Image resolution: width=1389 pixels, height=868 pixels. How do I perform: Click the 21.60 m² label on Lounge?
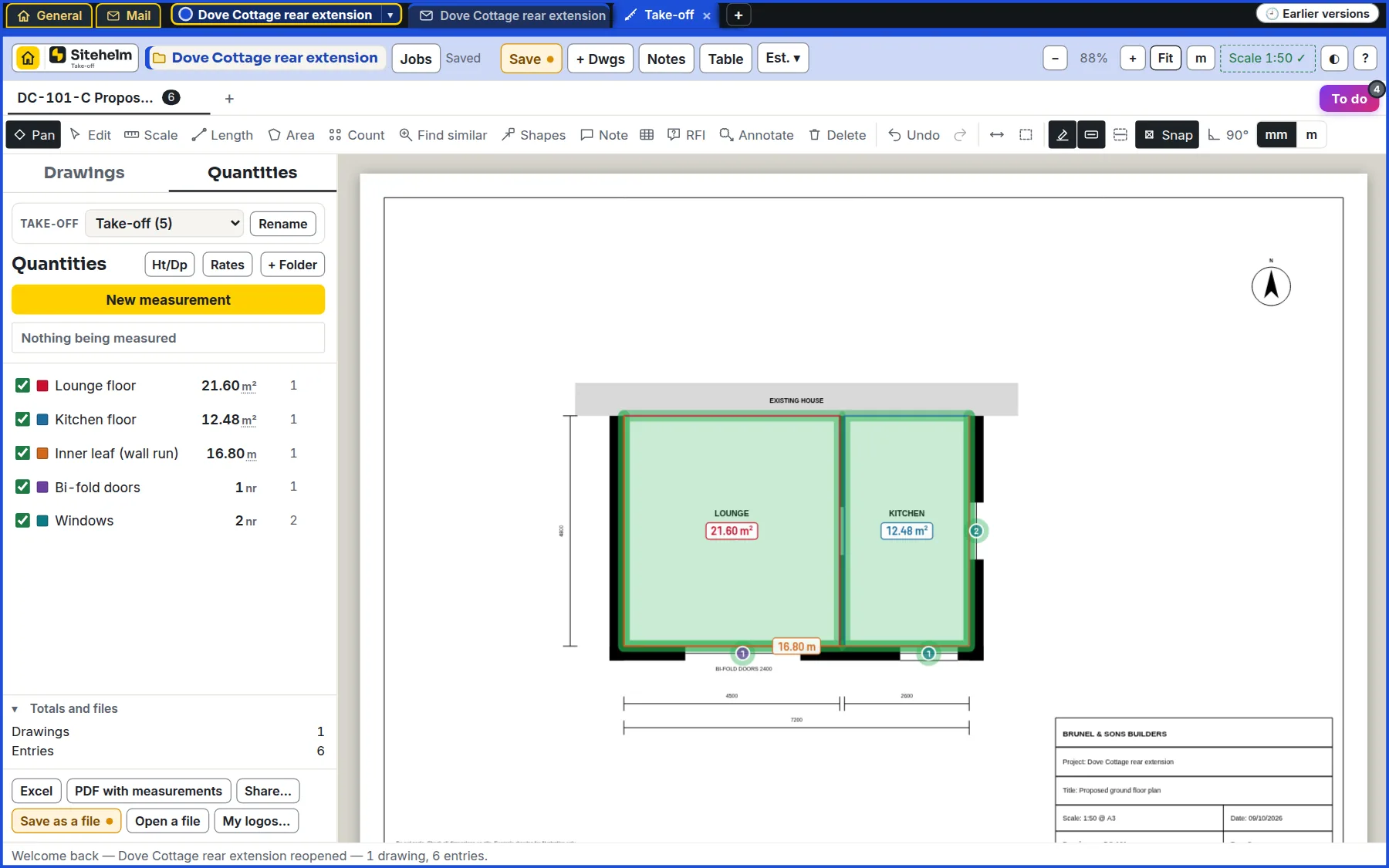732,531
